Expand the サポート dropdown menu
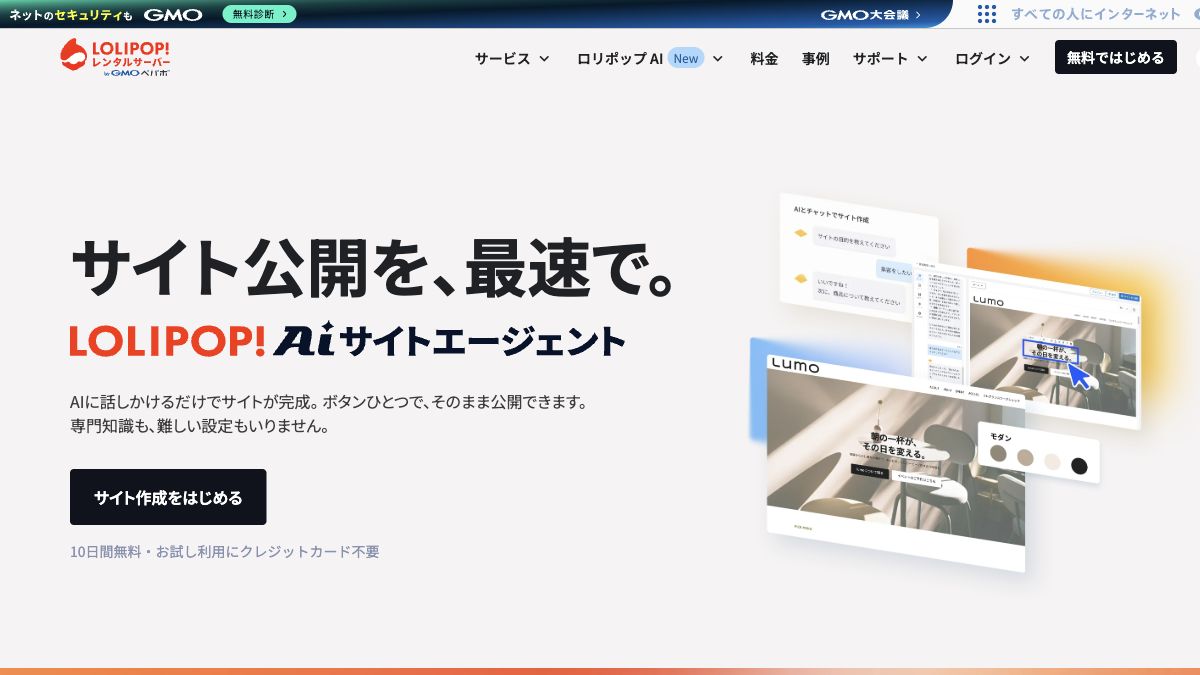This screenshot has height=675, width=1200. point(890,58)
